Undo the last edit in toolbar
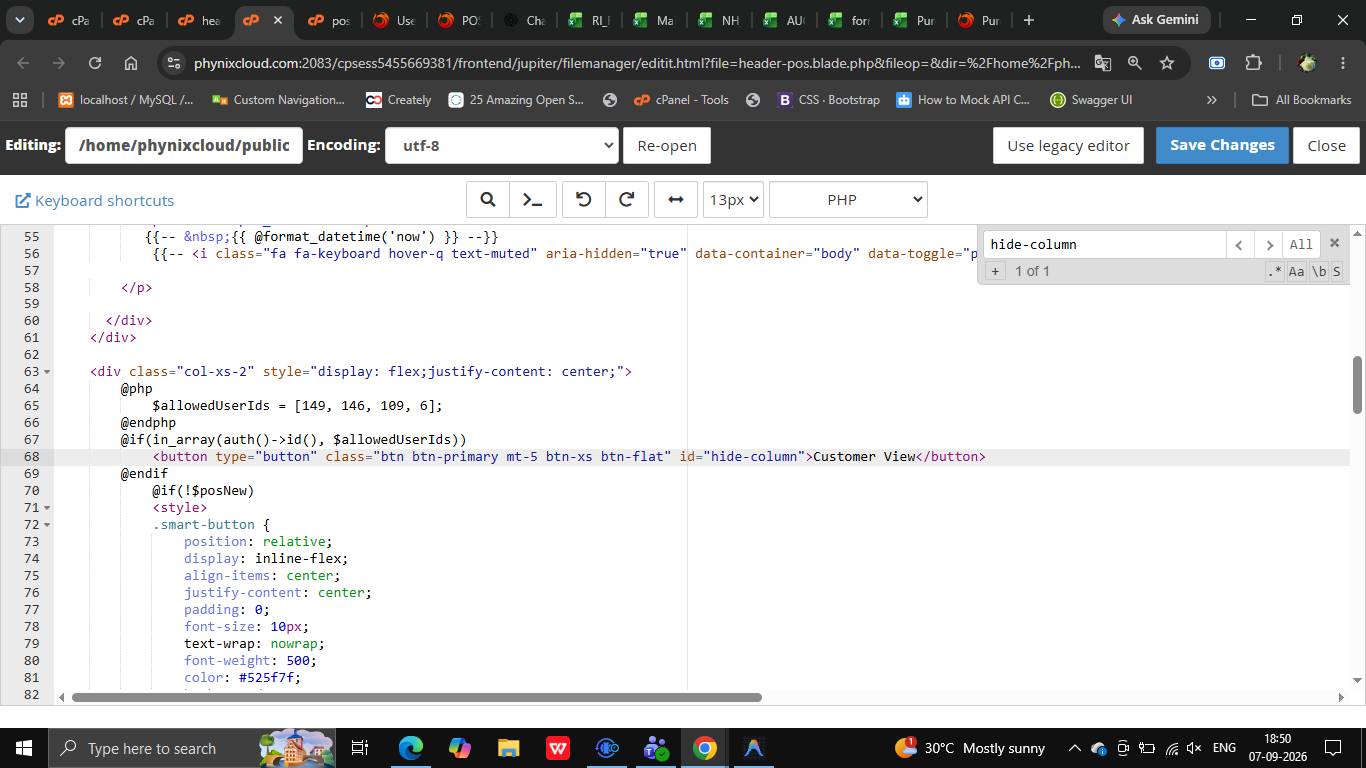The width and height of the screenshot is (1366, 768). coord(584,200)
